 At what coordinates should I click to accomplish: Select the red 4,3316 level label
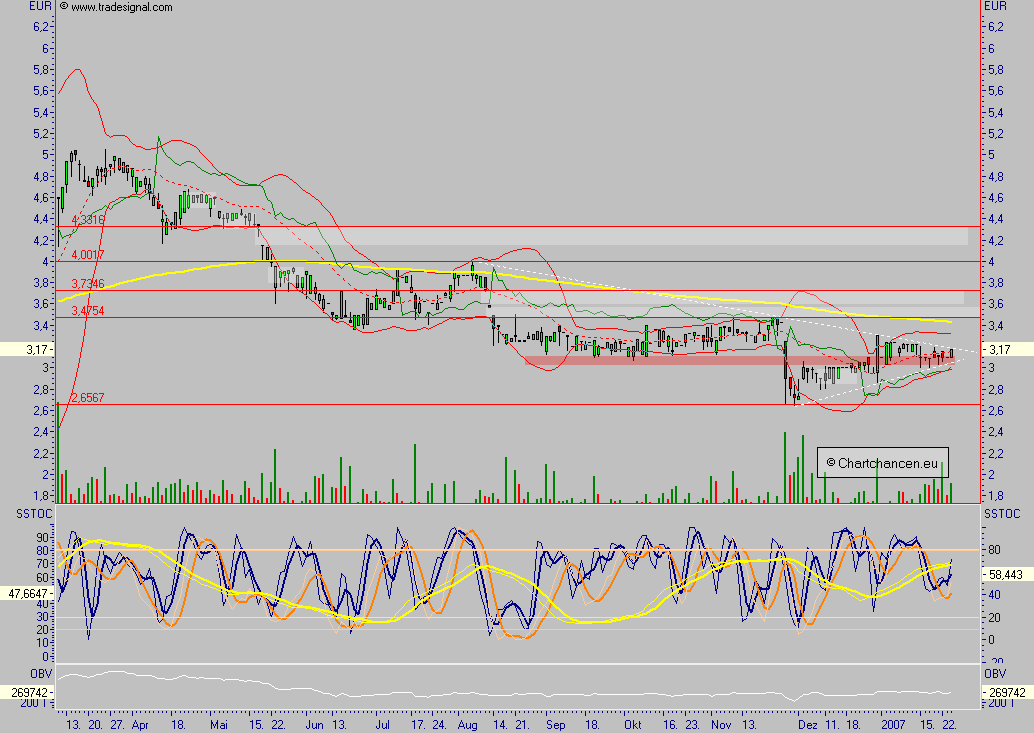coord(88,220)
